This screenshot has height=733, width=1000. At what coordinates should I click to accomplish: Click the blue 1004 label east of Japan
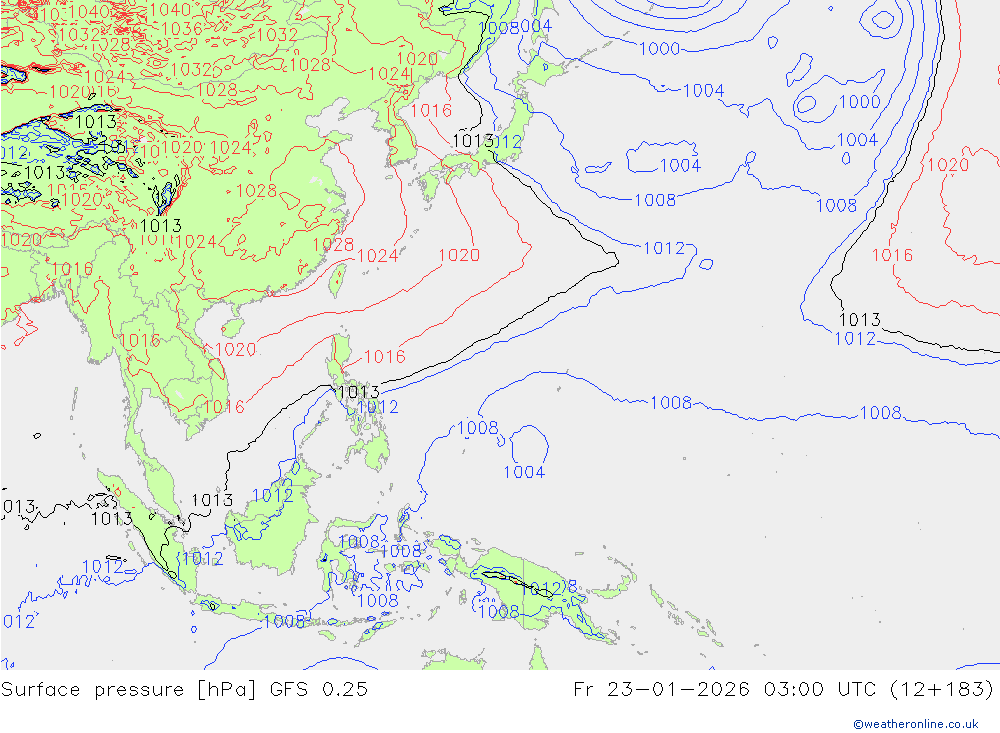pos(680,166)
